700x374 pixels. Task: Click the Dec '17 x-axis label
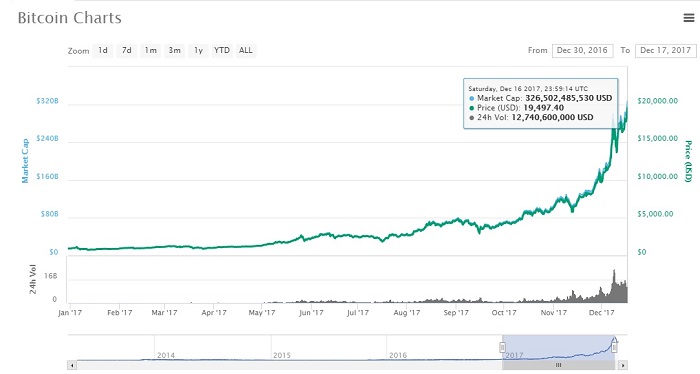coord(602,312)
